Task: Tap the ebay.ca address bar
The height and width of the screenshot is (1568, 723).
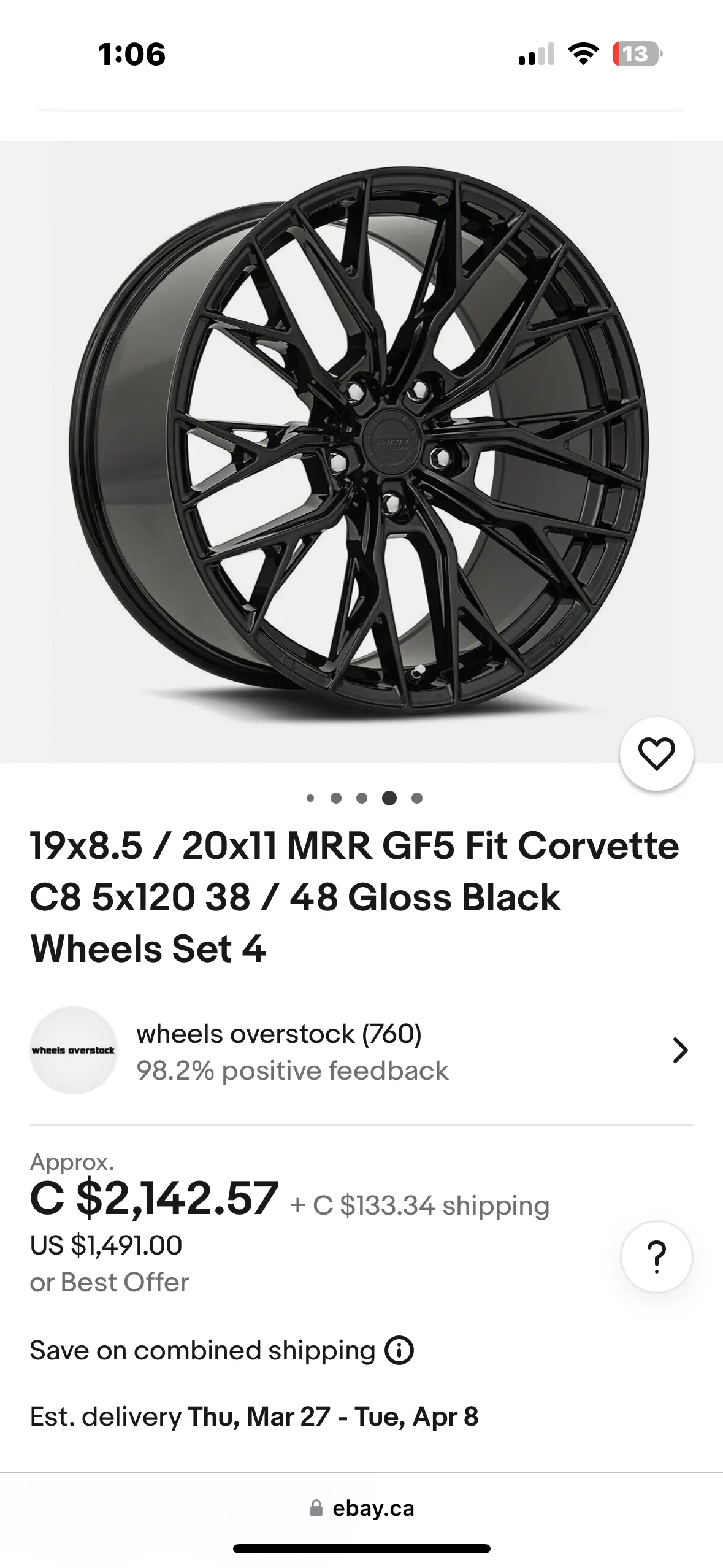Action: coord(373,1508)
